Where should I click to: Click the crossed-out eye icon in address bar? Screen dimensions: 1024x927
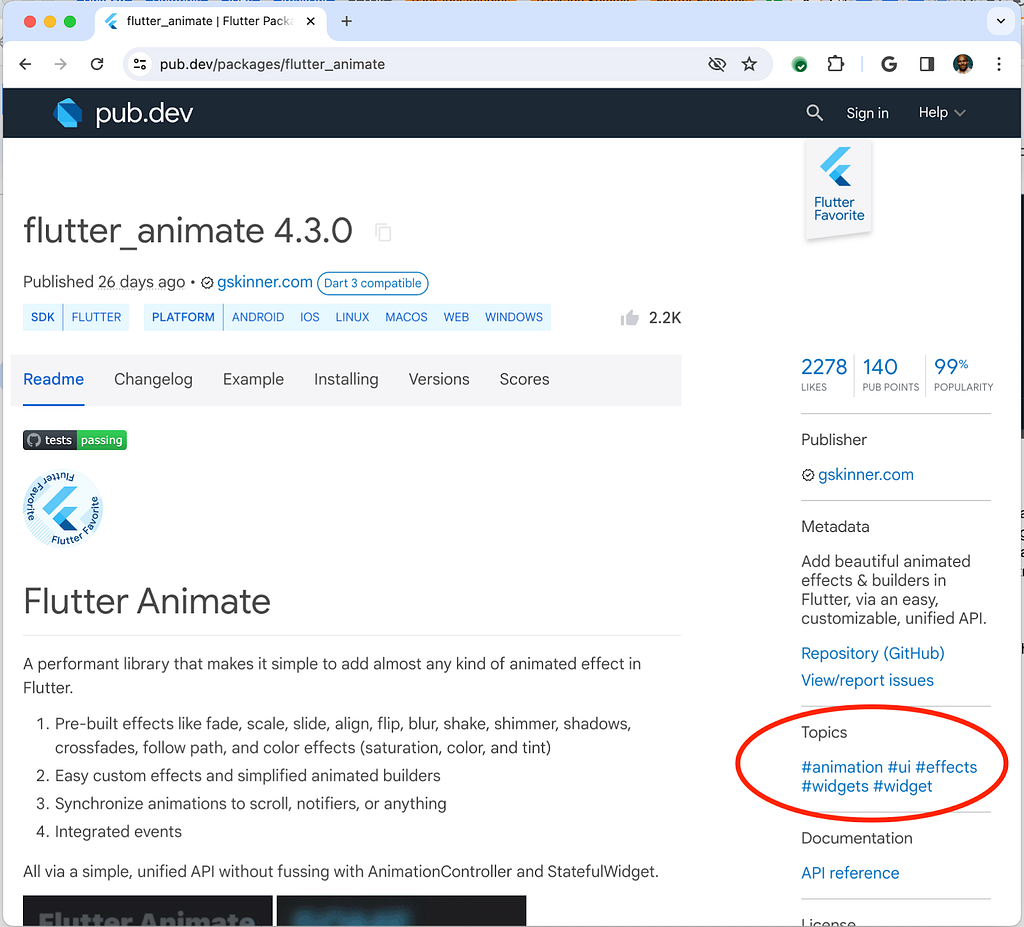(717, 64)
